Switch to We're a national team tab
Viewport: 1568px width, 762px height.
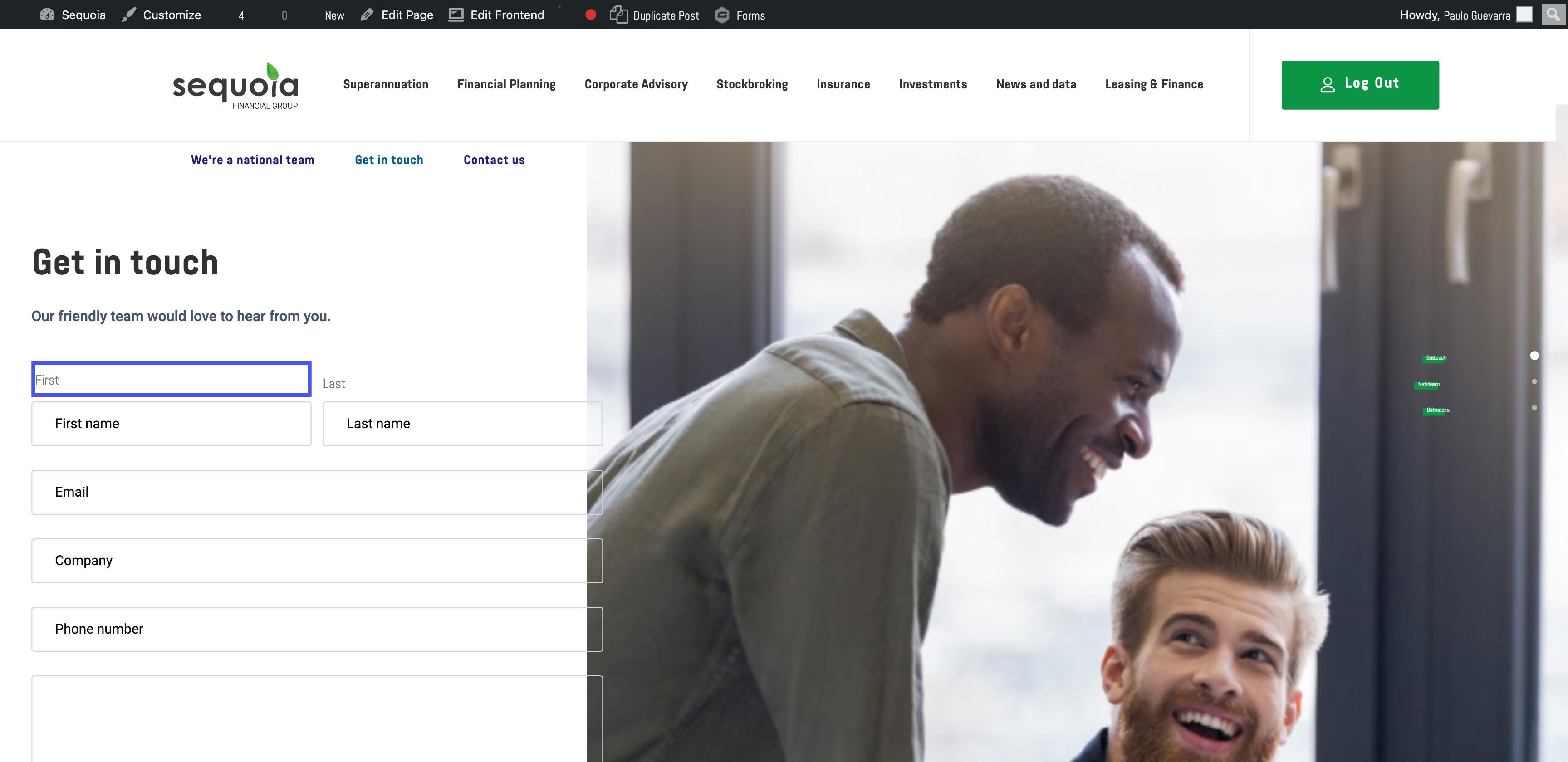[253, 160]
